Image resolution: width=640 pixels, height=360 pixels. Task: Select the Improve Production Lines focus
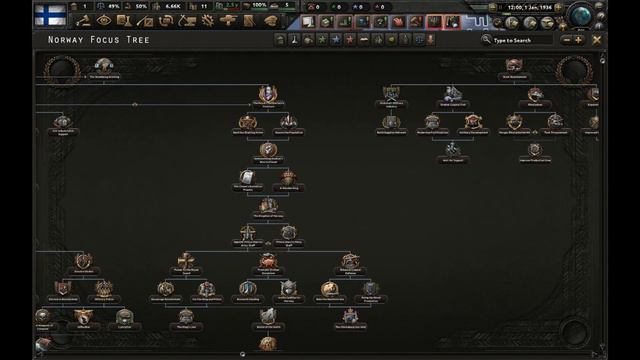click(535, 153)
